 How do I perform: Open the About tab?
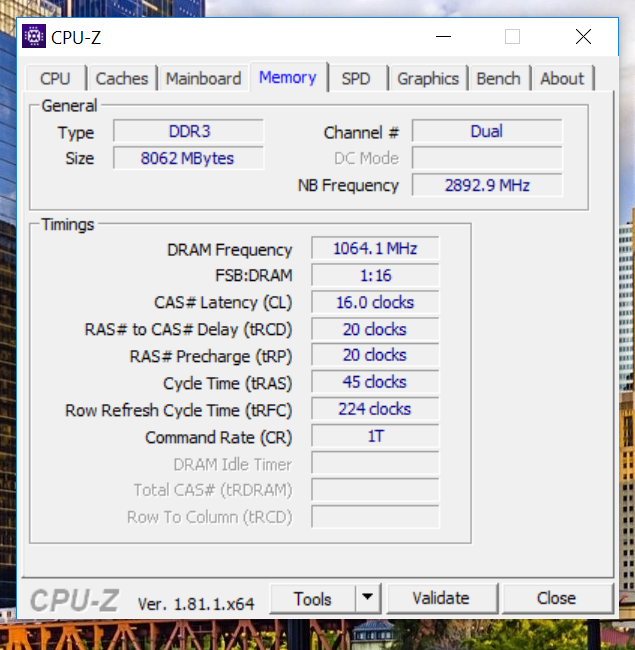tap(562, 78)
